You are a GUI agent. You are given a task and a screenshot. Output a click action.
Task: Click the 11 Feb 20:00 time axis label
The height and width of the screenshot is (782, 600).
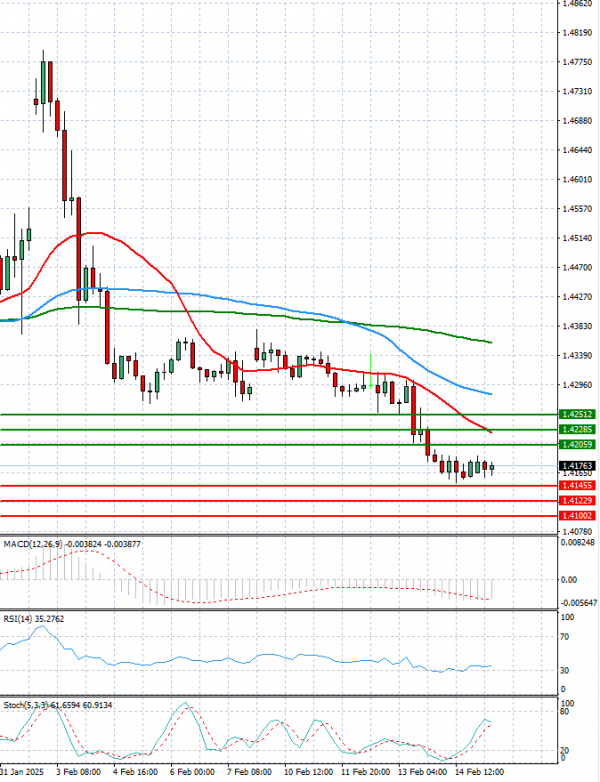click(364, 772)
